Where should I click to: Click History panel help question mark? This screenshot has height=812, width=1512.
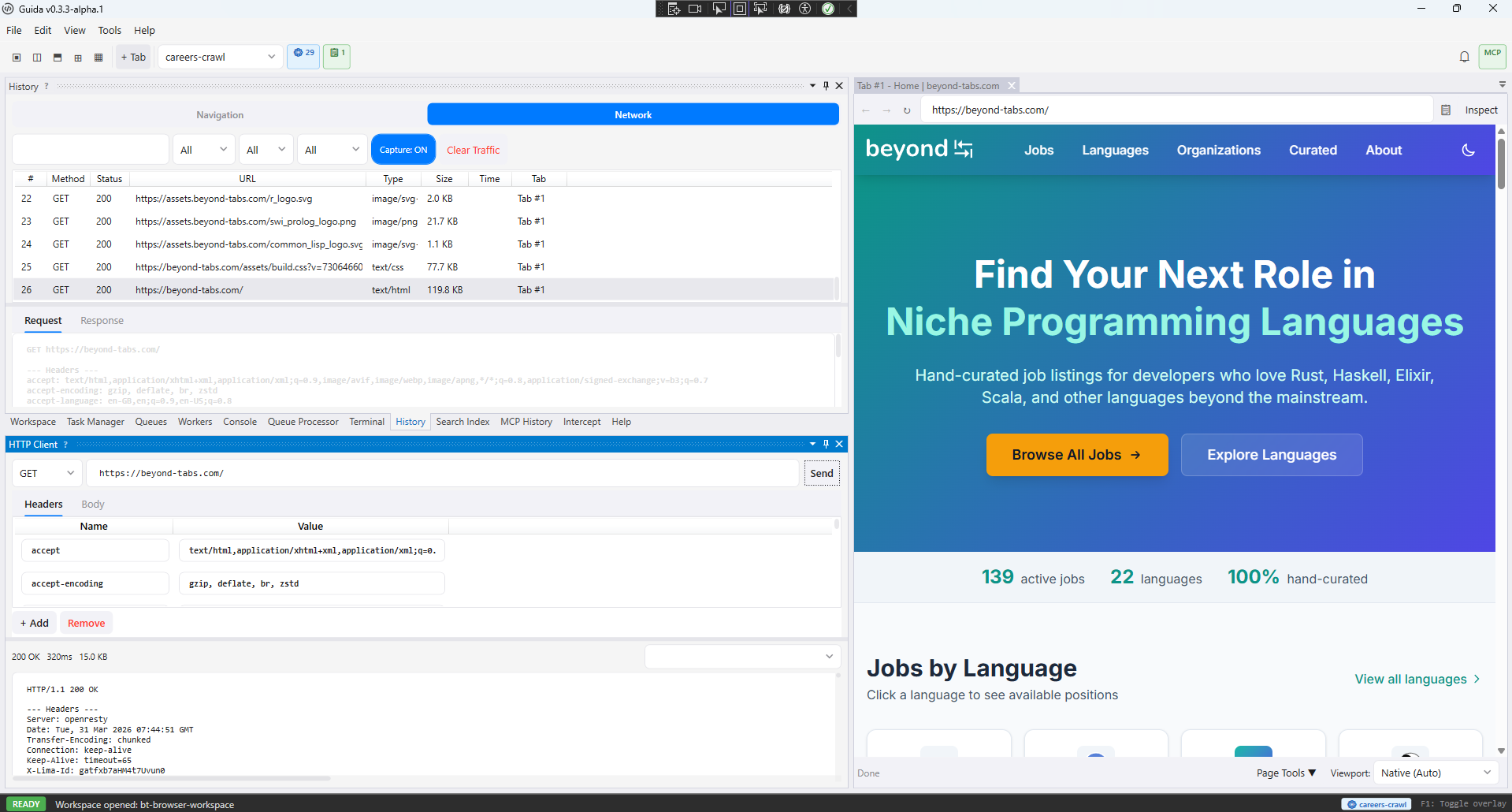pos(46,87)
